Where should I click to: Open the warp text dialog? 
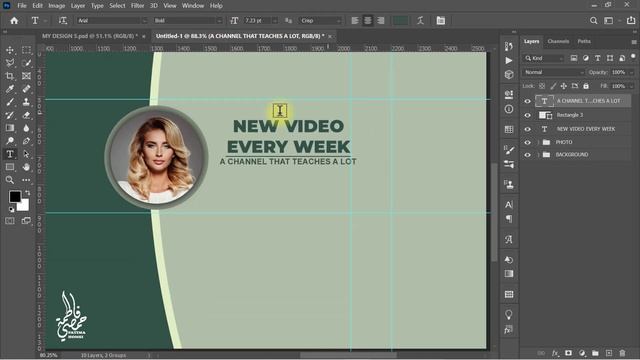420,20
